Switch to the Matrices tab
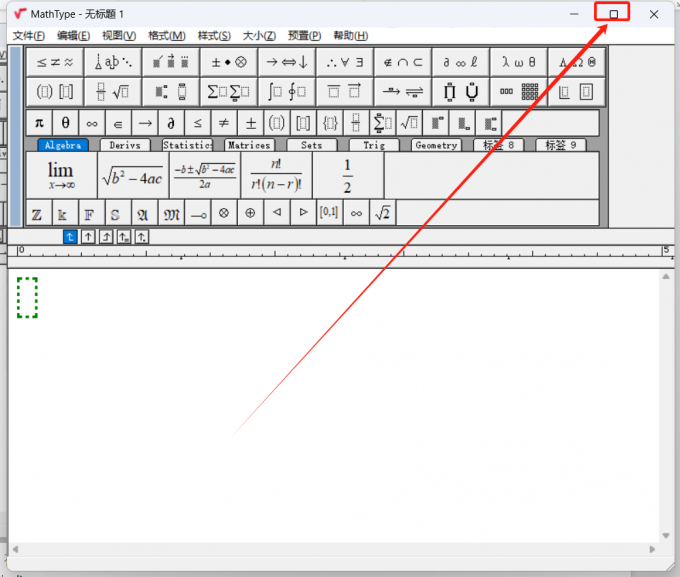Screen dimensions: 680x577 click(x=249, y=145)
